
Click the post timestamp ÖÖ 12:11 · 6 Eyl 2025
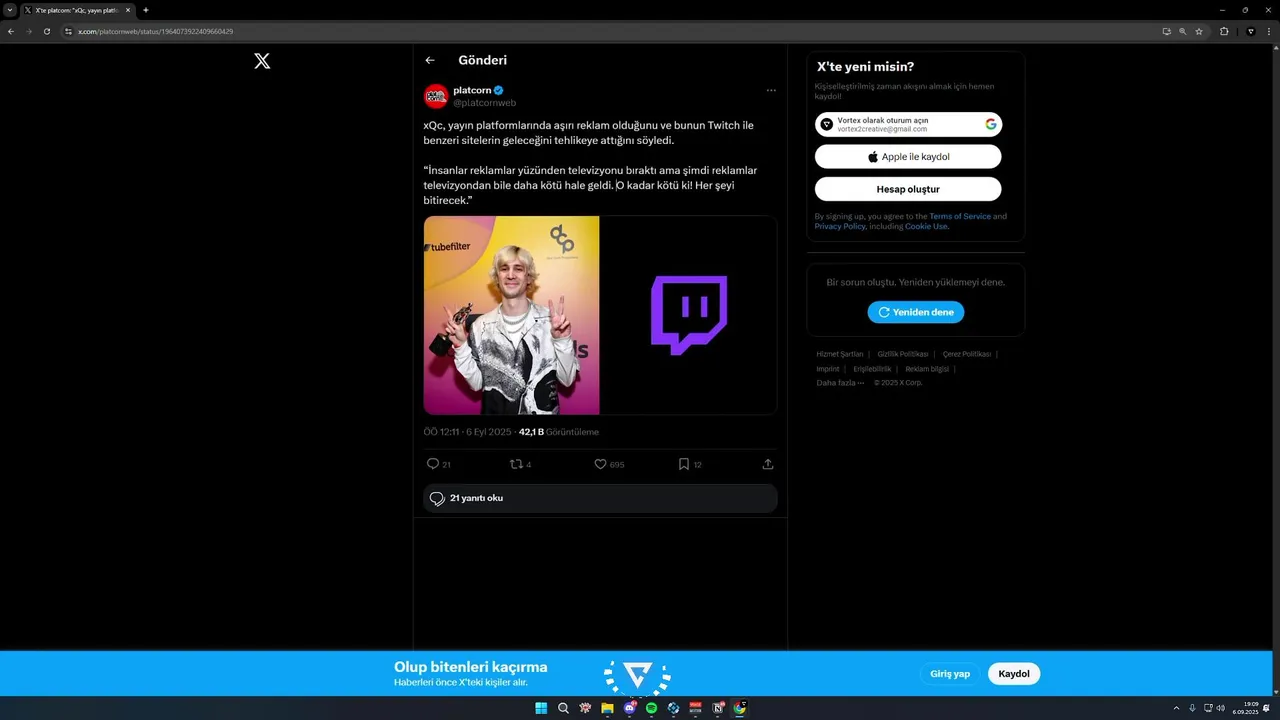tap(467, 432)
